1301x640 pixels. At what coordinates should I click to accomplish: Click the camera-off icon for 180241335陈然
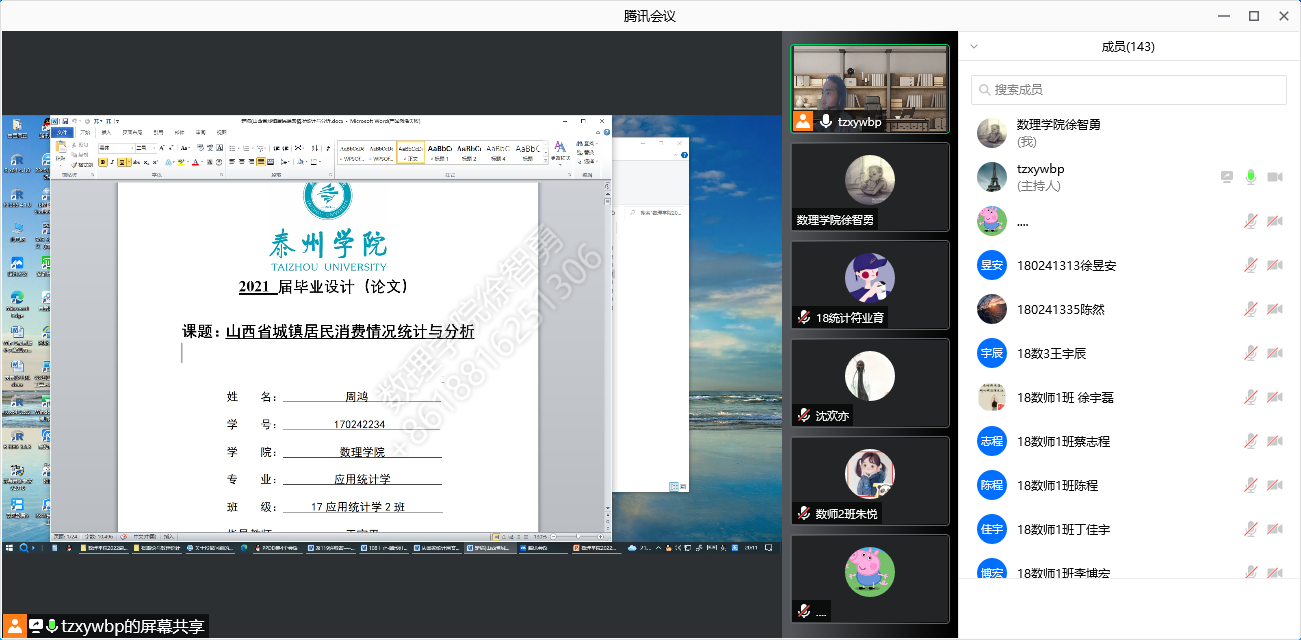(x=1274, y=309)
